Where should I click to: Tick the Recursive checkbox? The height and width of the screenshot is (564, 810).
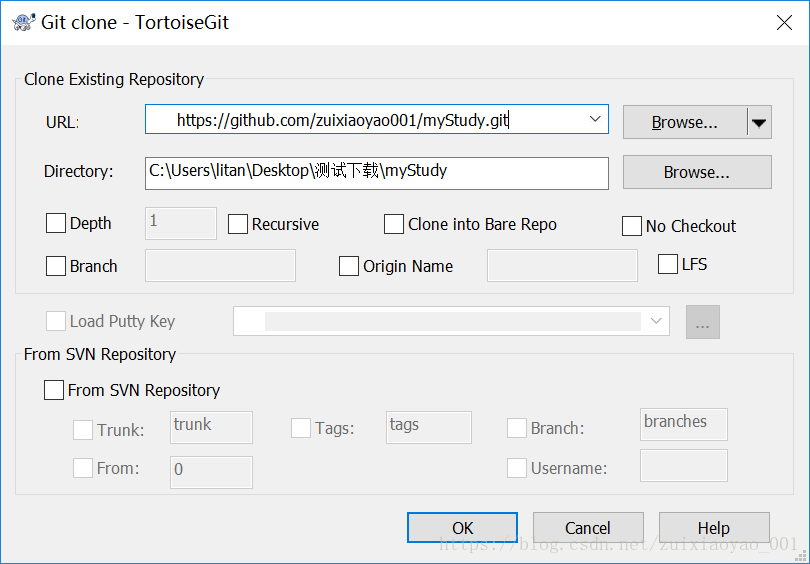[238, 224]
